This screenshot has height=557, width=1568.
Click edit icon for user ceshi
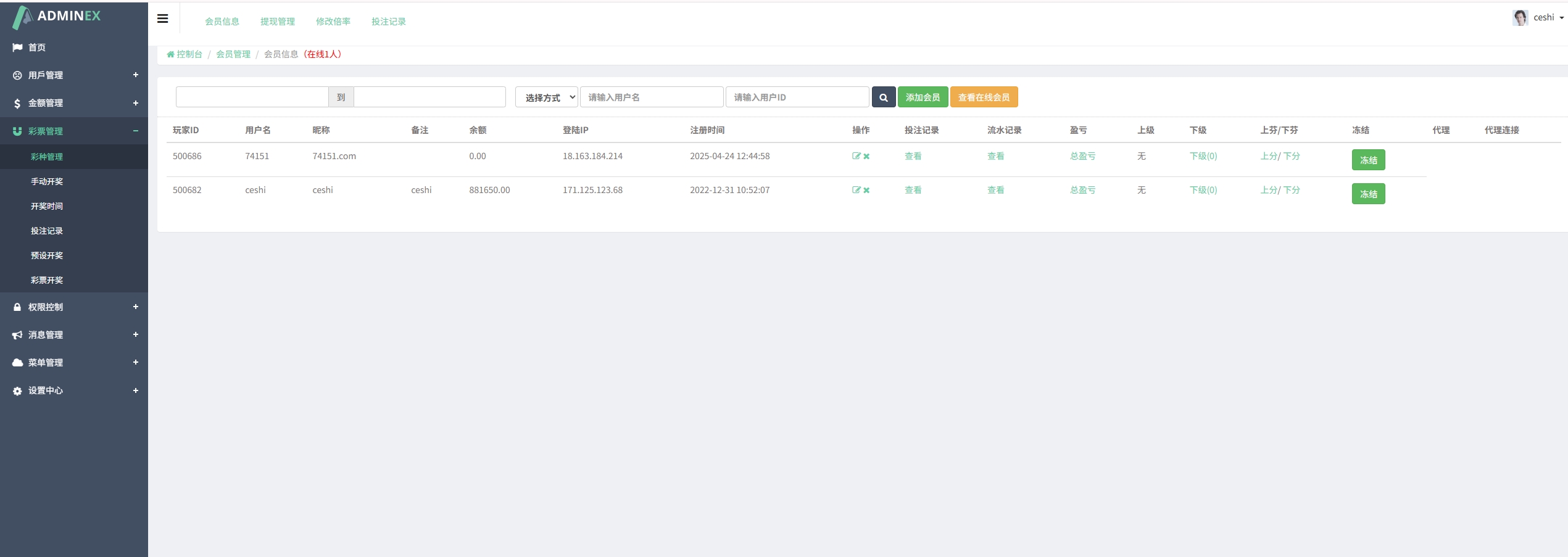[x=856, y=190]
